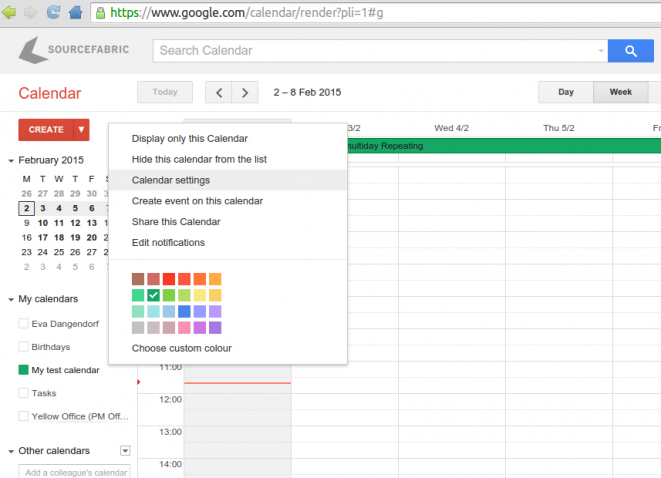Select Create event on this calendar
Screen dimensions: 661x478
tap(228, 201)
